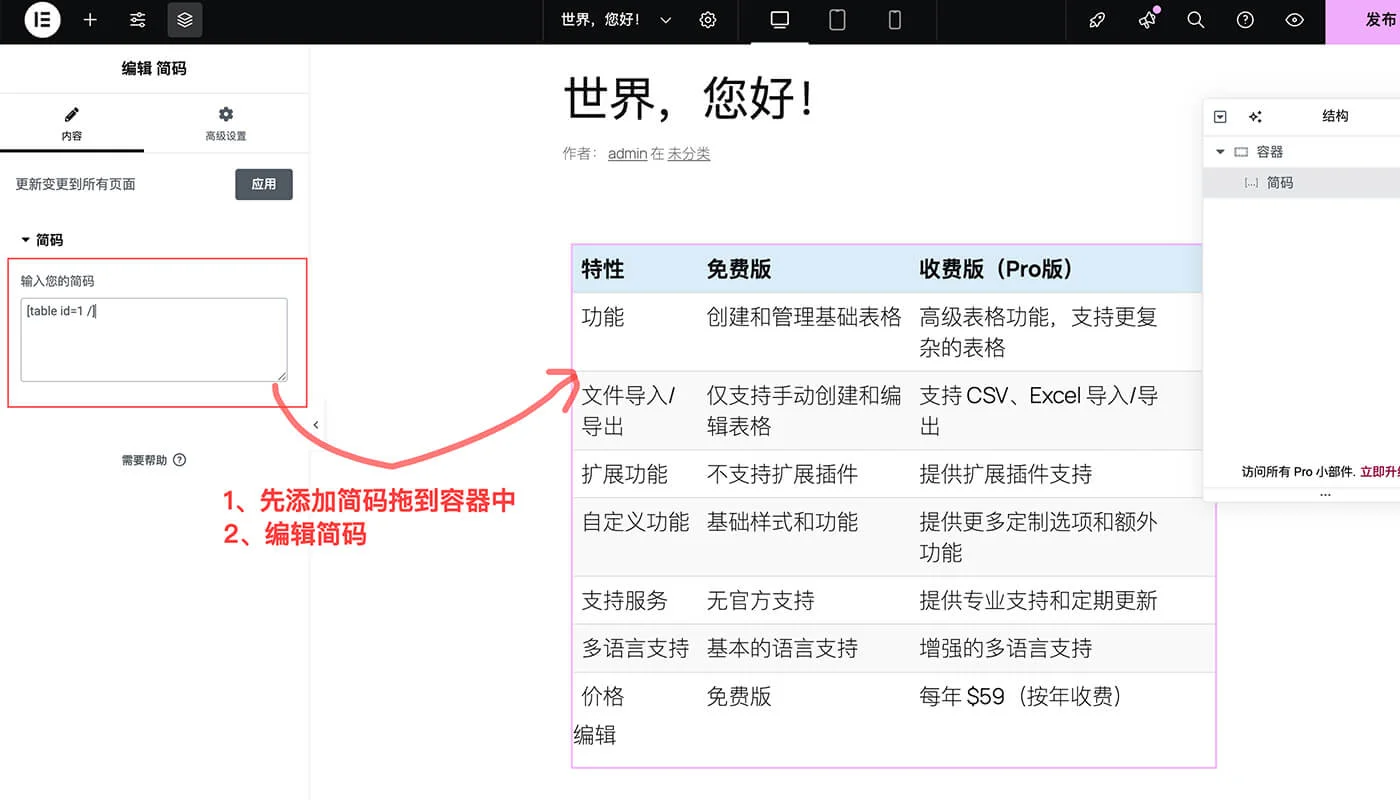The height and width of the screenshot is (800, 1400).
Task: Click the What's New megaphone icon
Action: coord(1147,20)
